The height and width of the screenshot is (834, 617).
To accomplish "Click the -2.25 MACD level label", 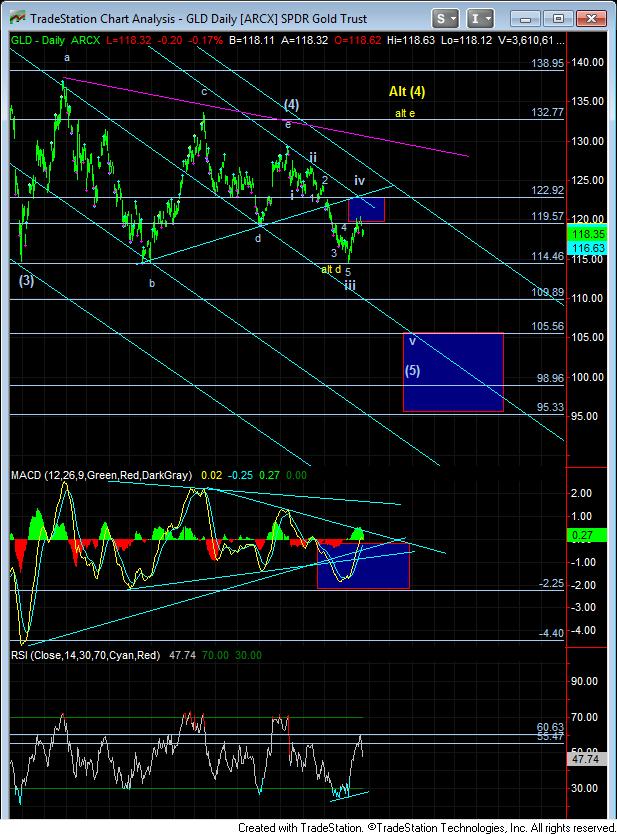I will click(551, 583).
